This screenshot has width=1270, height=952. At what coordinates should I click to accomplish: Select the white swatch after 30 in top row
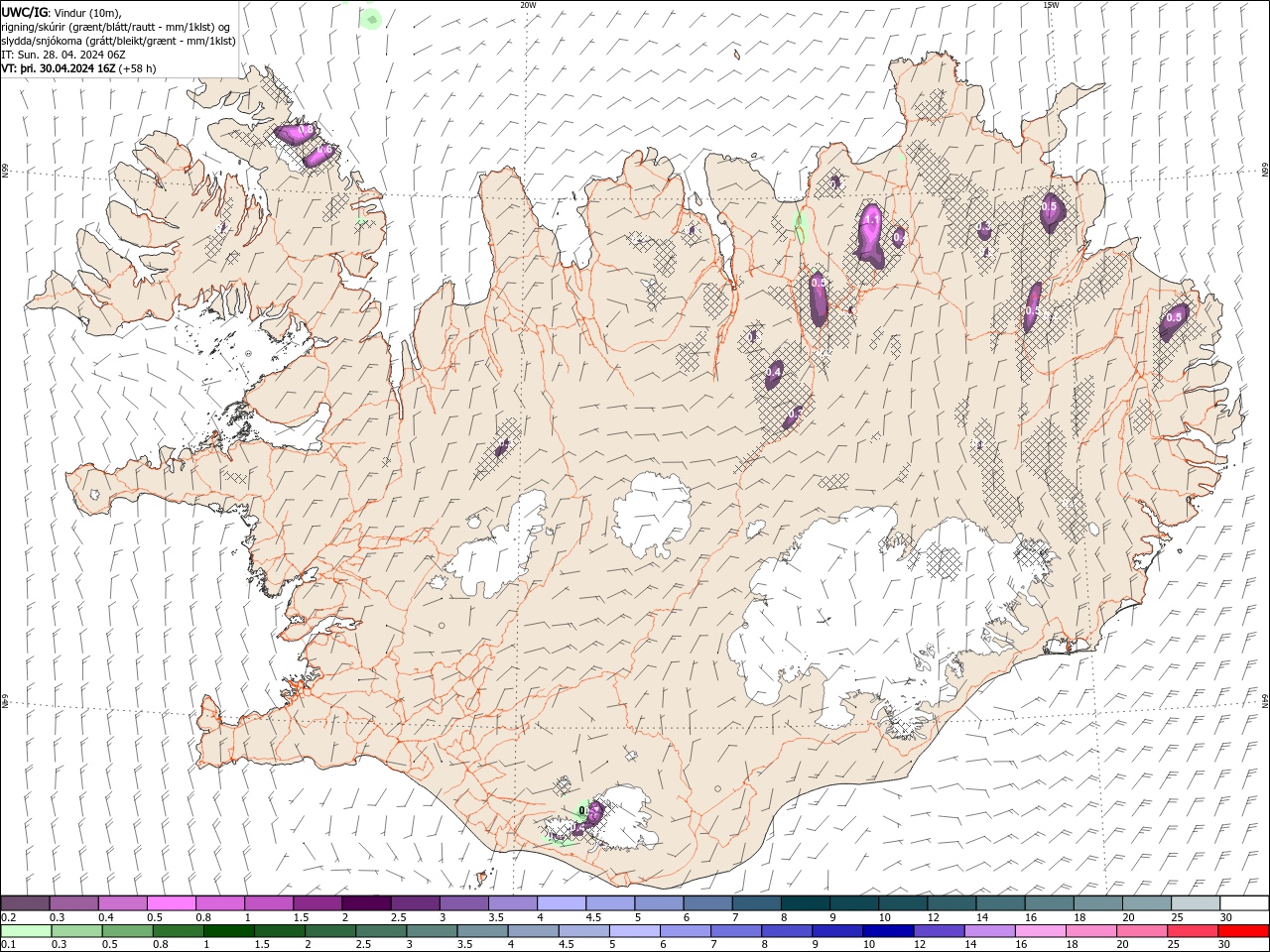click(1243, 902)
